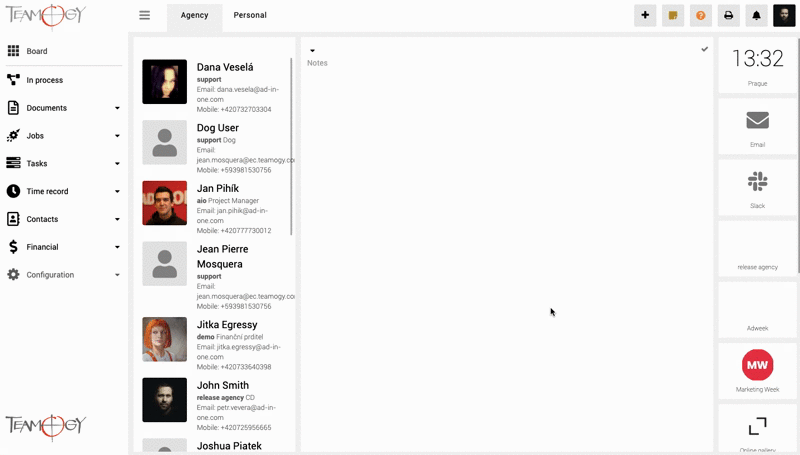The width and height of the screenshot is (800, 455).
Task: Open the Adweek widget
Action: click(x=758, y=310)
